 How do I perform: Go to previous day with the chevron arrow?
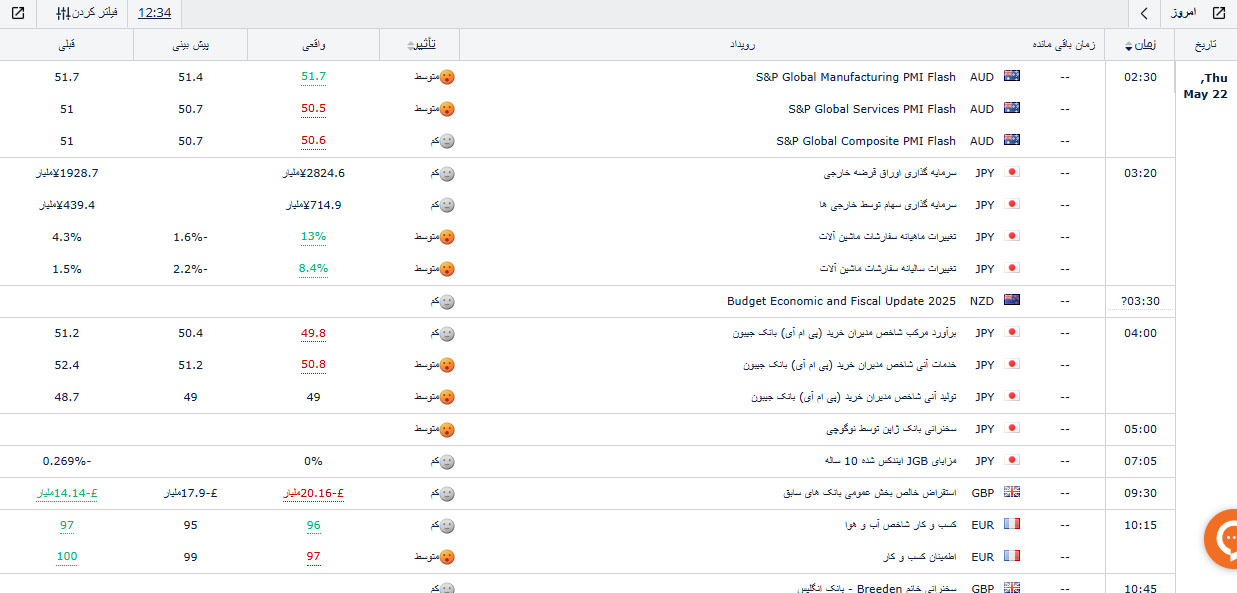click(1144, 13)
